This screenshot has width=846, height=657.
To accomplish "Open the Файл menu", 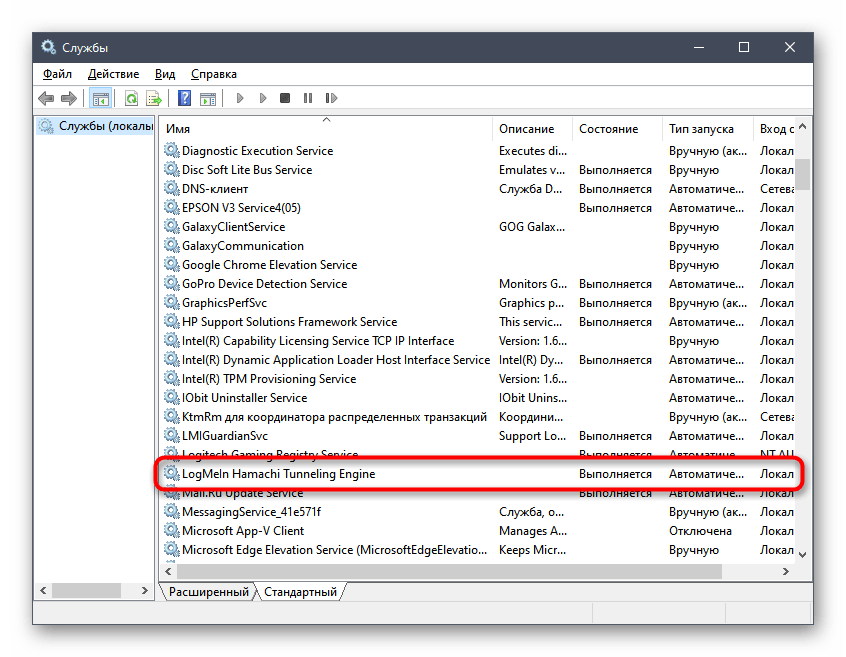I will [57, 74].
